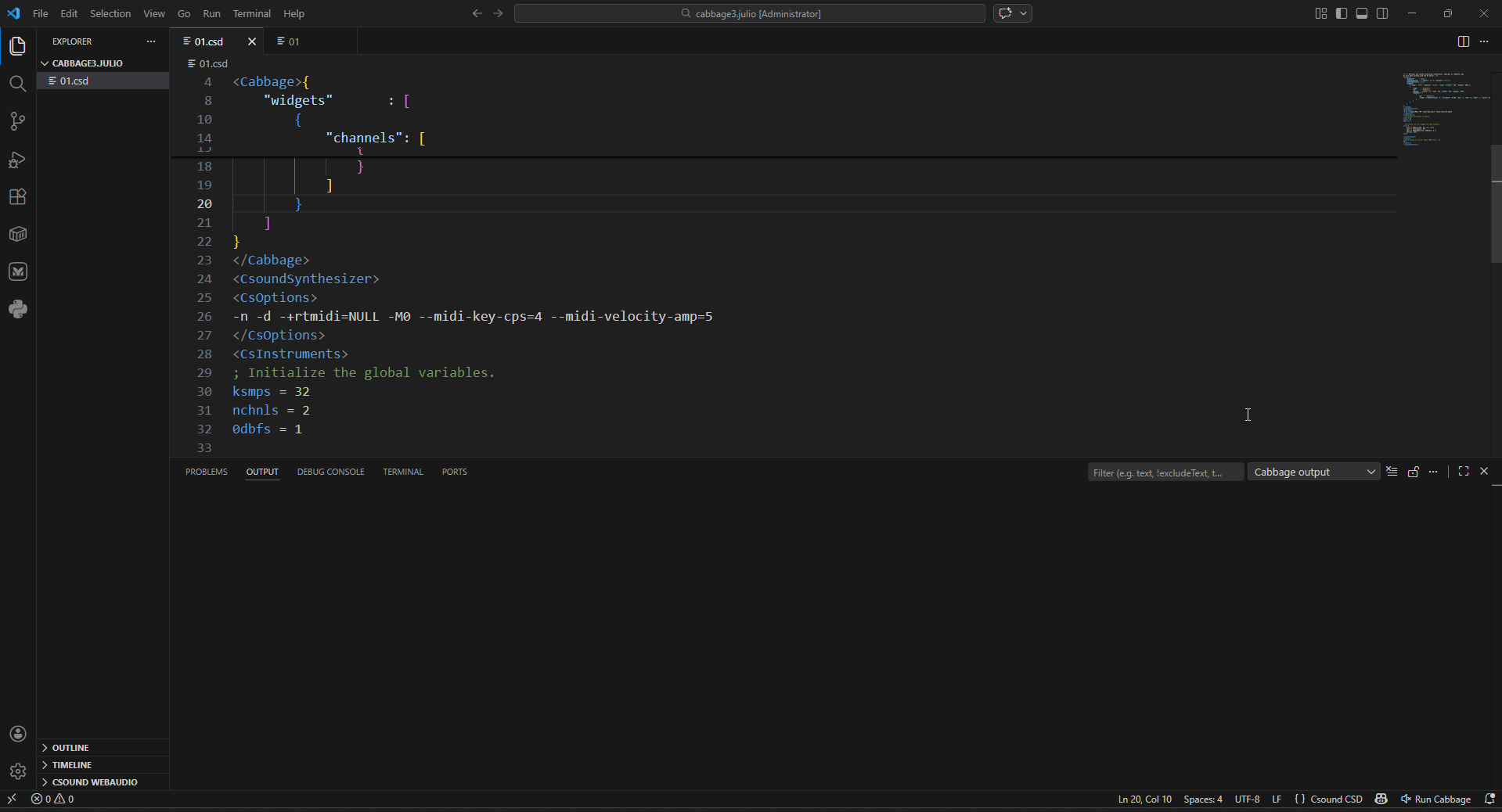
Task: Toggle output auto-scroll lock
Action: point(1413,472)
